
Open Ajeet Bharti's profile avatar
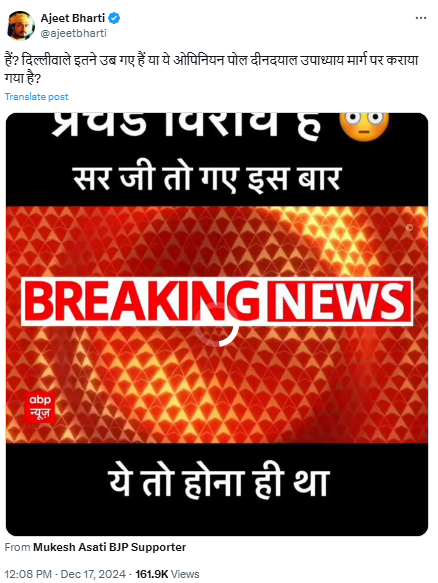pos(21,26)
